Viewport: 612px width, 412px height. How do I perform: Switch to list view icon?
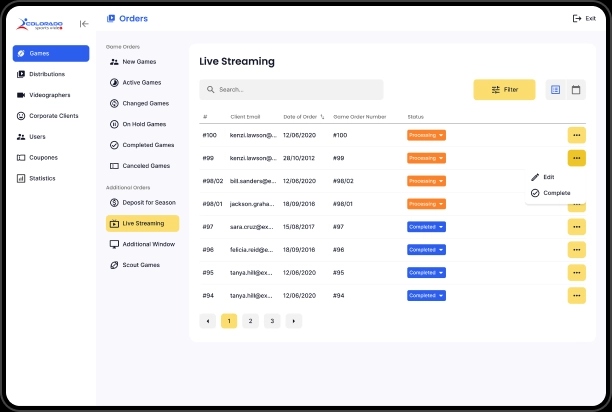pos(555,90)
